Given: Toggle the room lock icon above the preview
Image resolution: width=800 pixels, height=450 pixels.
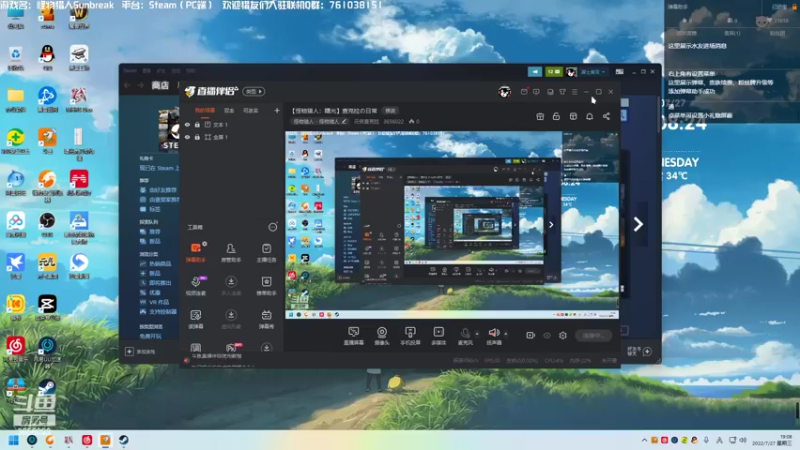Looking at the screenshot, I should pos(556,116).
